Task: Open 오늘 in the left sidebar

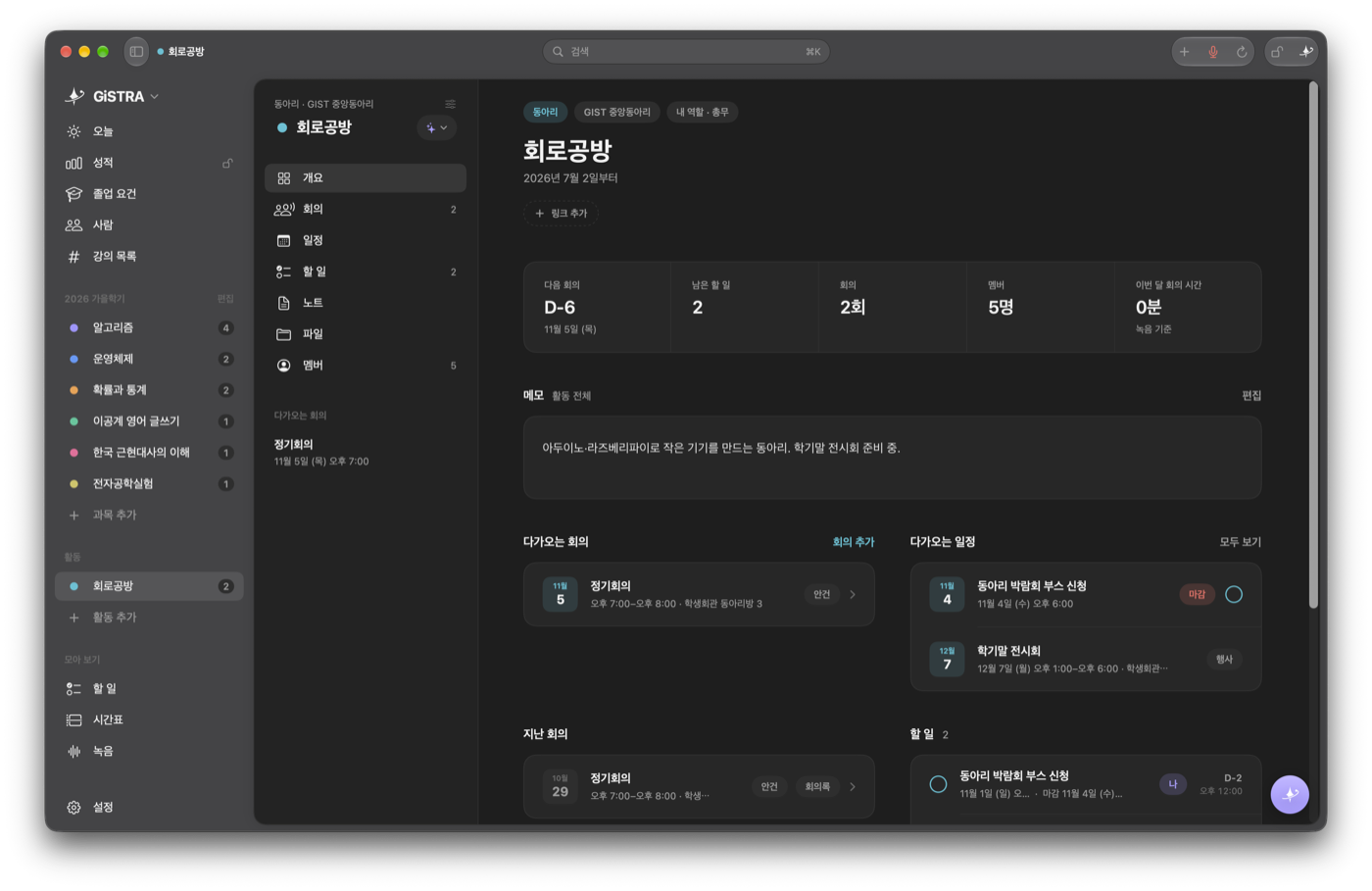Action: (149, 131)
